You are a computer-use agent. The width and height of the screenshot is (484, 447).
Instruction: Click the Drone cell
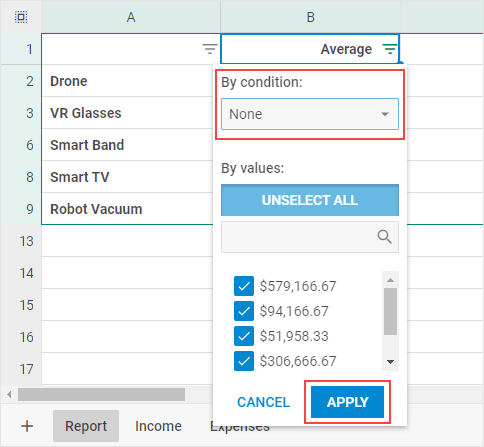pyautogui.click(x=127, y=81)
